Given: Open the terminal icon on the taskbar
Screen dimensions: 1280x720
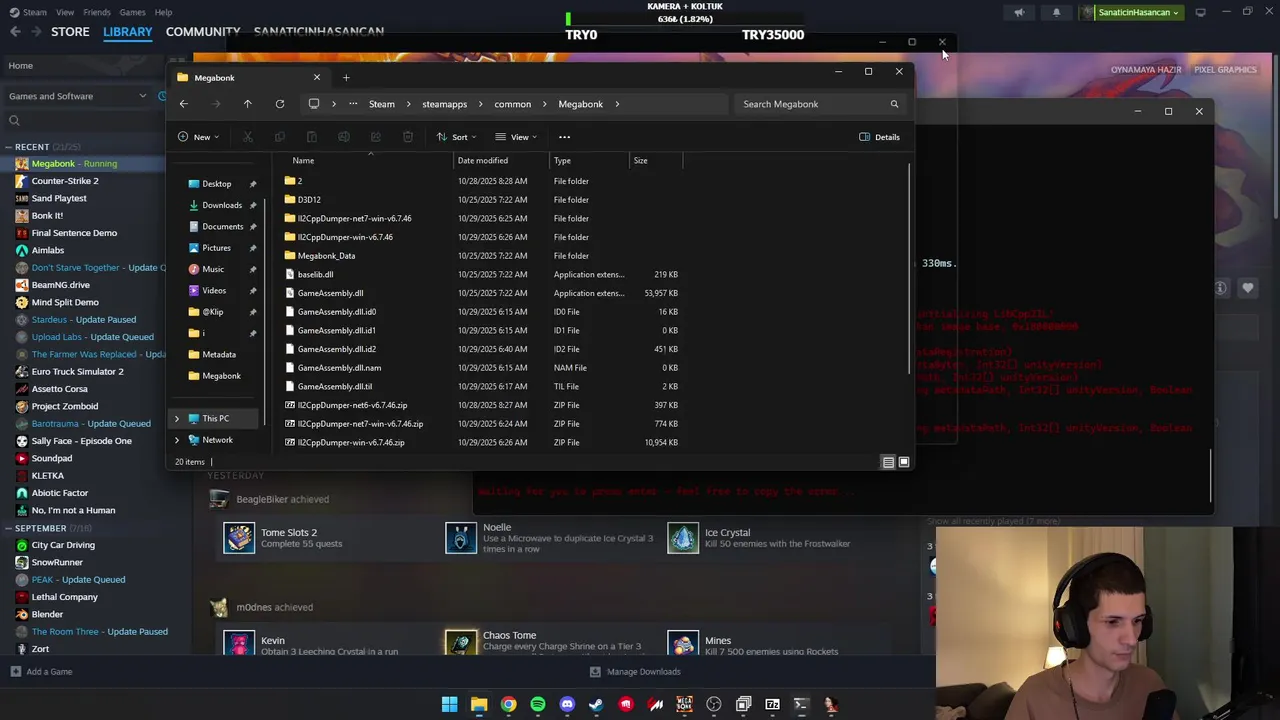Looking at the screenshot, I should point(801,704).
